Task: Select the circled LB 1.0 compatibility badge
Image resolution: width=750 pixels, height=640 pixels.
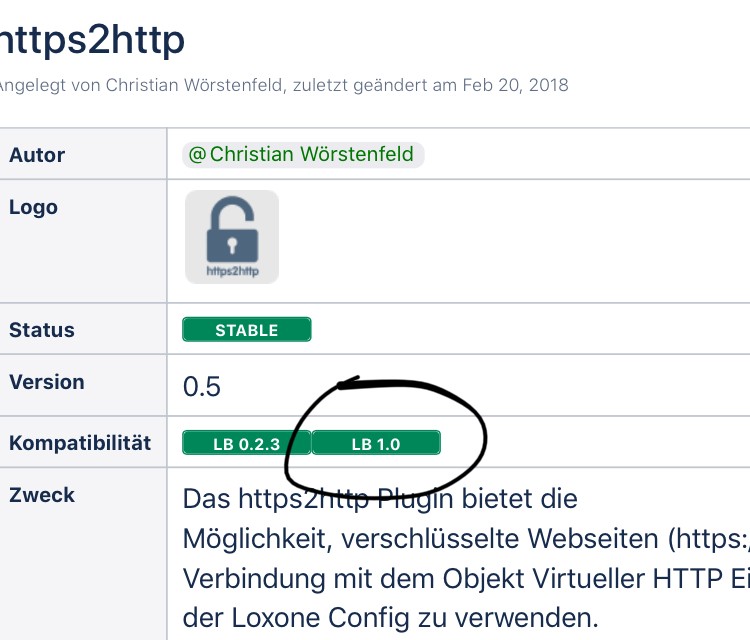Action: point(375,443)
